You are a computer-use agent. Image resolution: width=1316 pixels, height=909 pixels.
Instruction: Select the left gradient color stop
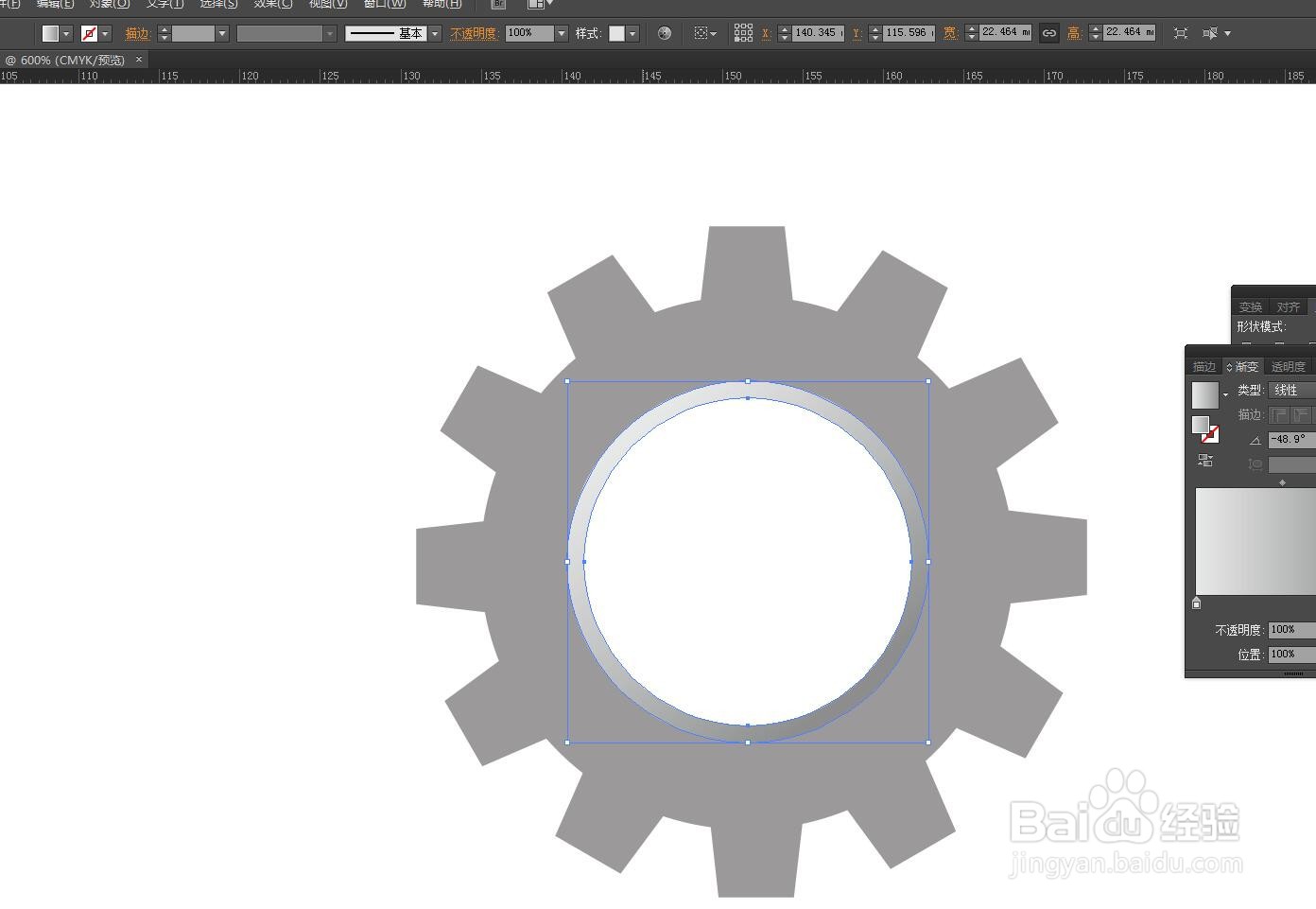click(x=1197, y=603)
